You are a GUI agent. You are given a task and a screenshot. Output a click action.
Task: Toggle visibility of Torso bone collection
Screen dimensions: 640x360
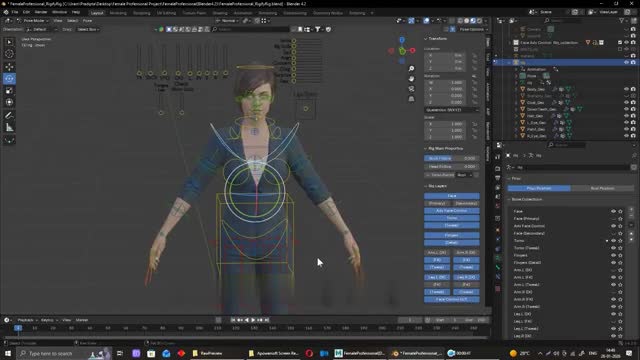point(613,241)
